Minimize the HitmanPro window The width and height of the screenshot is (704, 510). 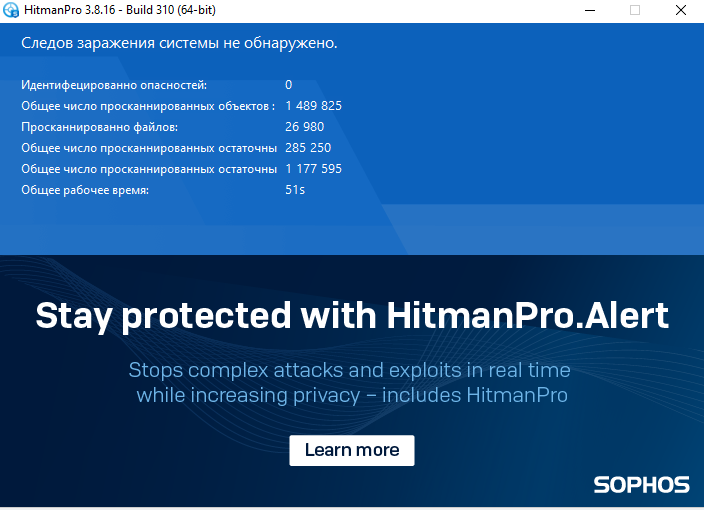coord(586,10)
